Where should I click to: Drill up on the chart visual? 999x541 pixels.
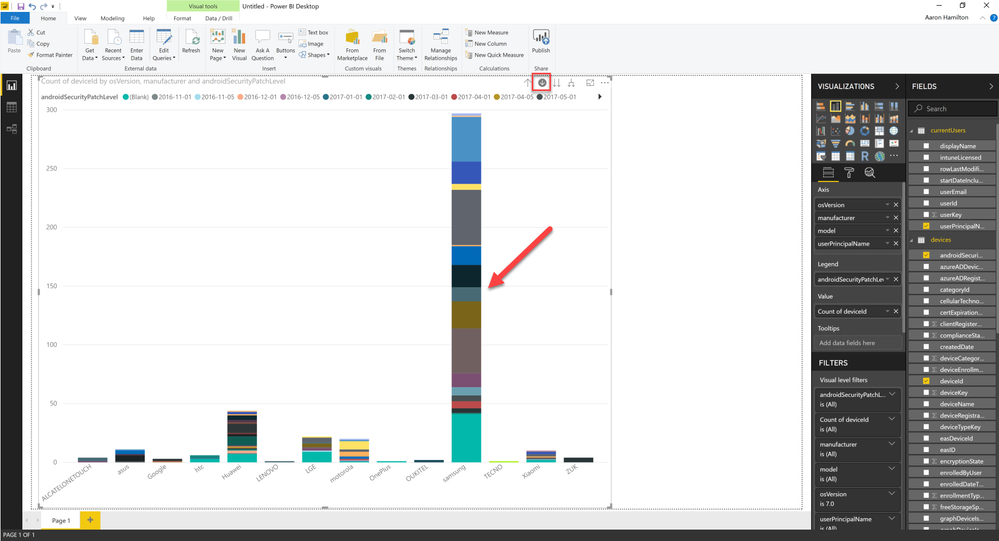click(528, 82)
